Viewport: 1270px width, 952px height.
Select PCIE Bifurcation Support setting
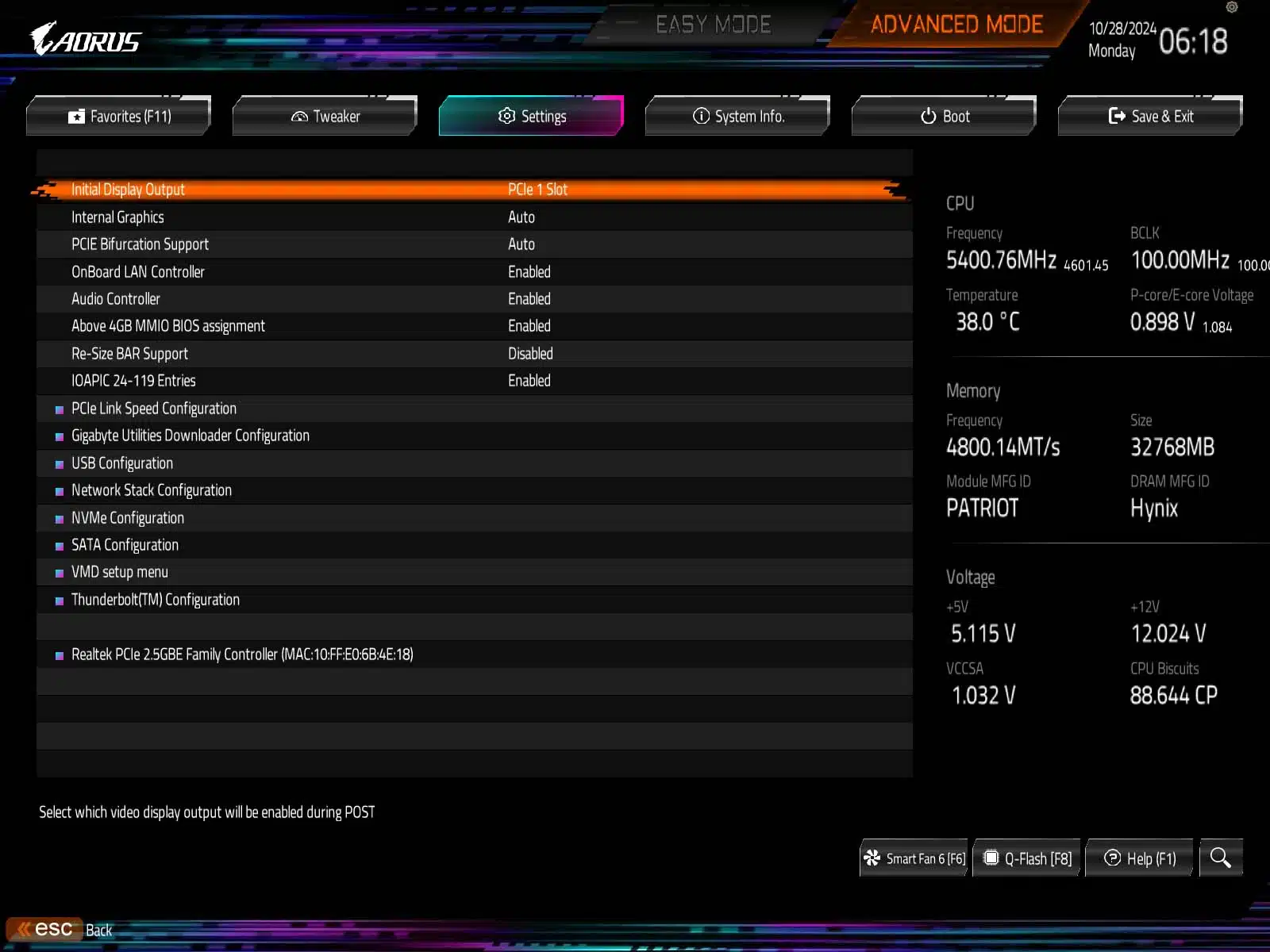(x=140, y=244)
